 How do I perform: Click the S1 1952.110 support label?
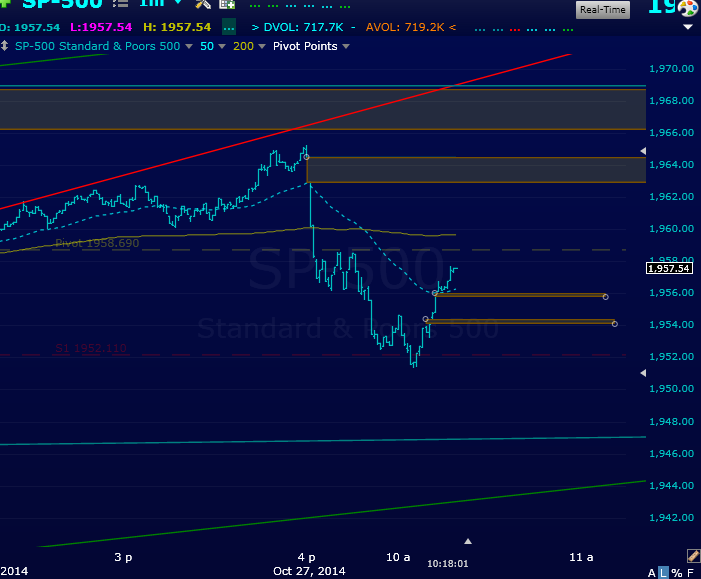[91, 348]
